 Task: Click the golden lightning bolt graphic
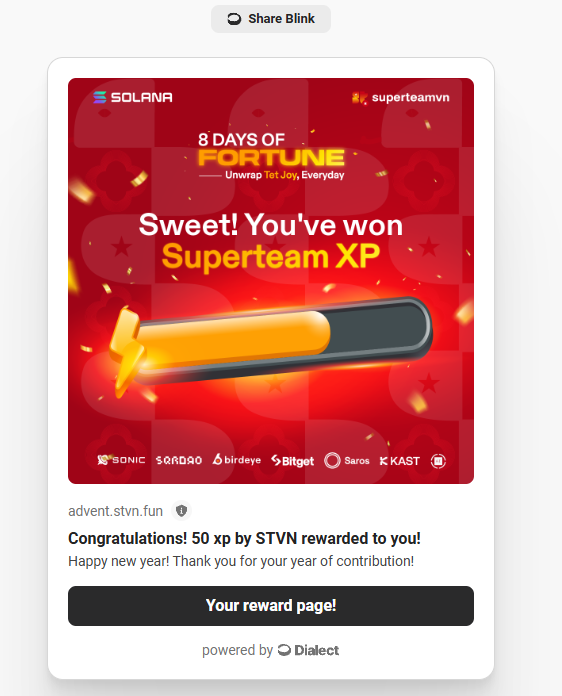click(x=126, y=351)
